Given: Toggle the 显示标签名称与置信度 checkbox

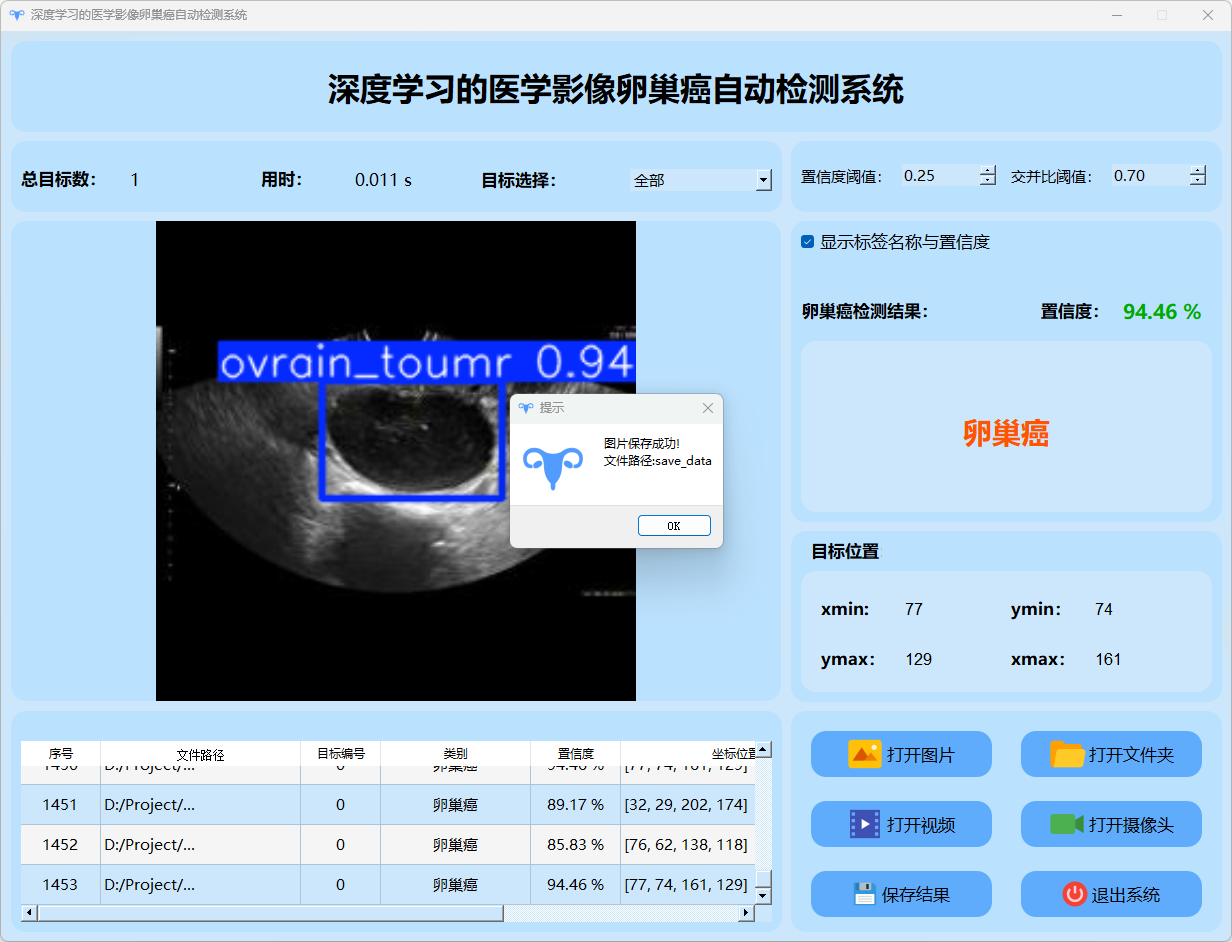Looking at the screenshot, I should coord(807,242).
